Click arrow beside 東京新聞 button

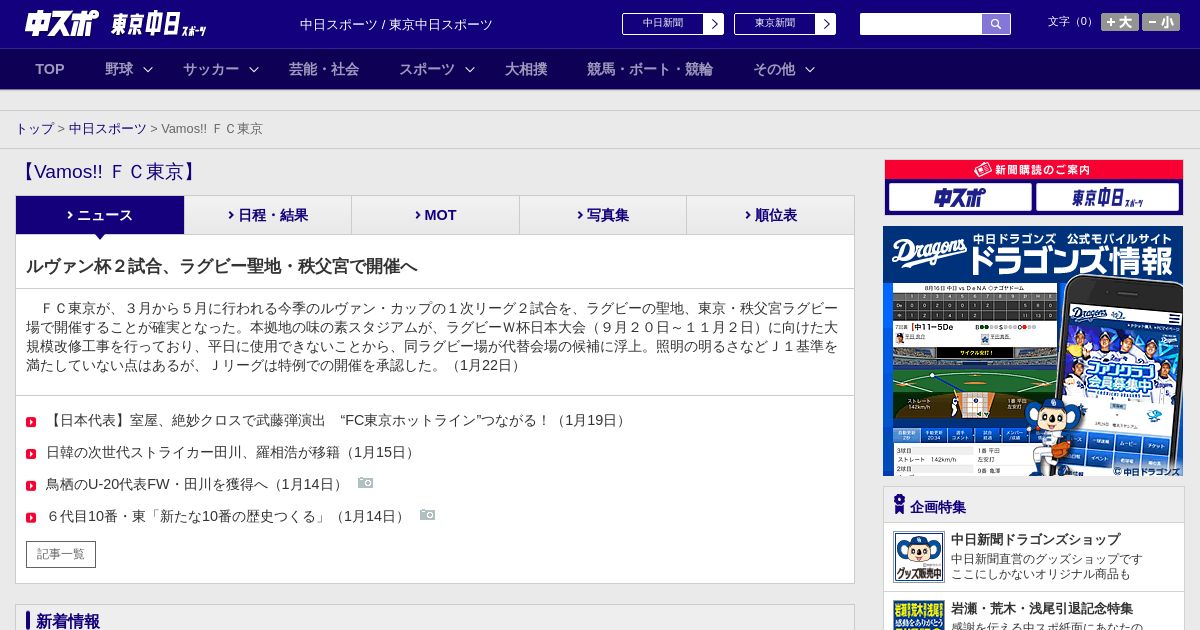pos(826,24)
